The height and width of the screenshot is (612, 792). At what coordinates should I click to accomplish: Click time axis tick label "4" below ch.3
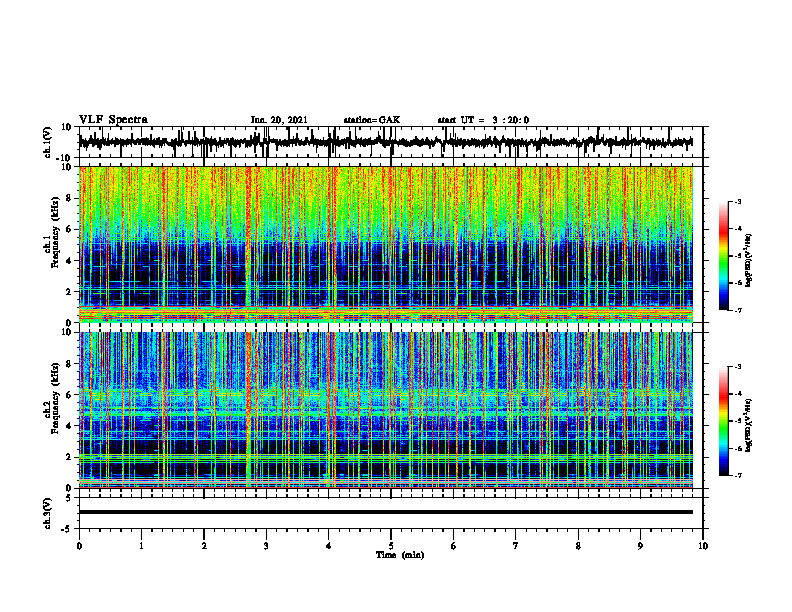tap(329, 546)
